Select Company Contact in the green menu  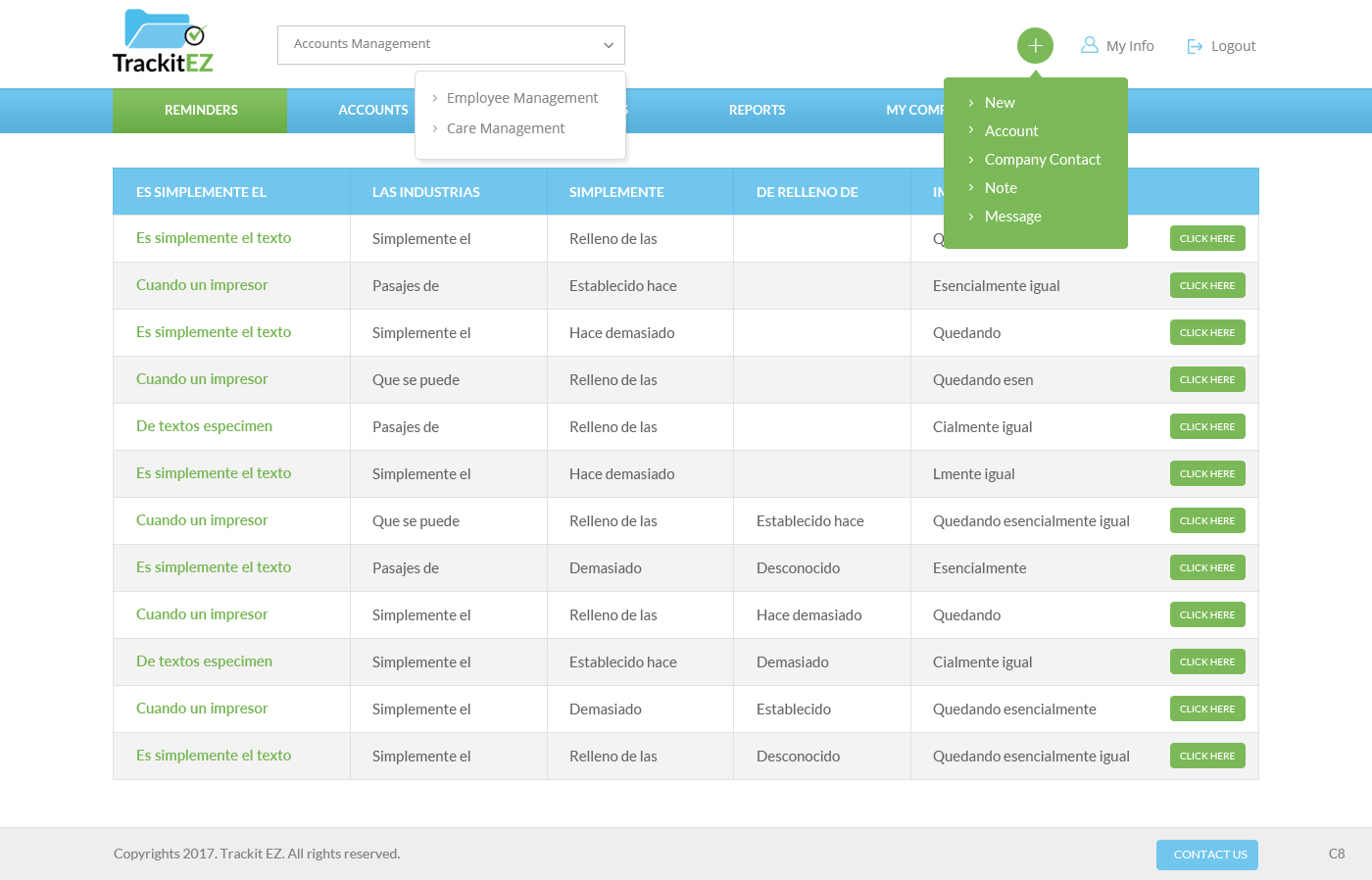1042,160
